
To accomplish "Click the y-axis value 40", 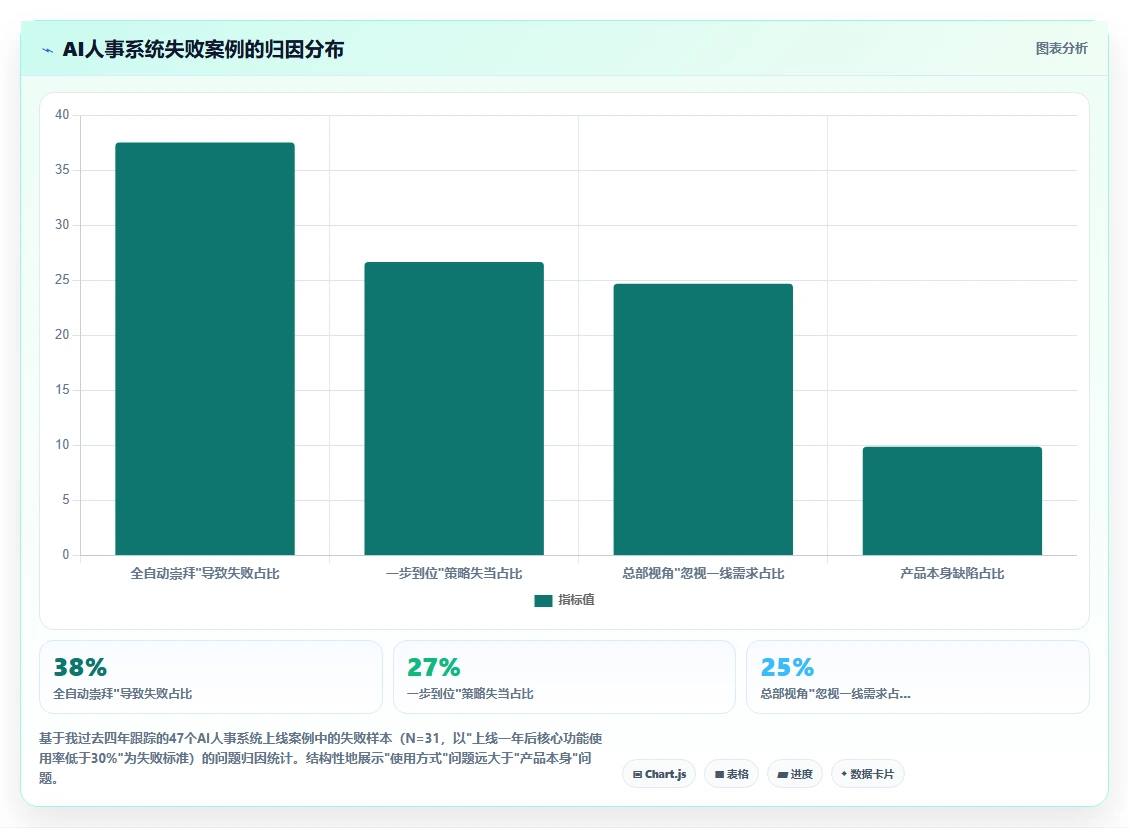I will click(x=62, y=114).
